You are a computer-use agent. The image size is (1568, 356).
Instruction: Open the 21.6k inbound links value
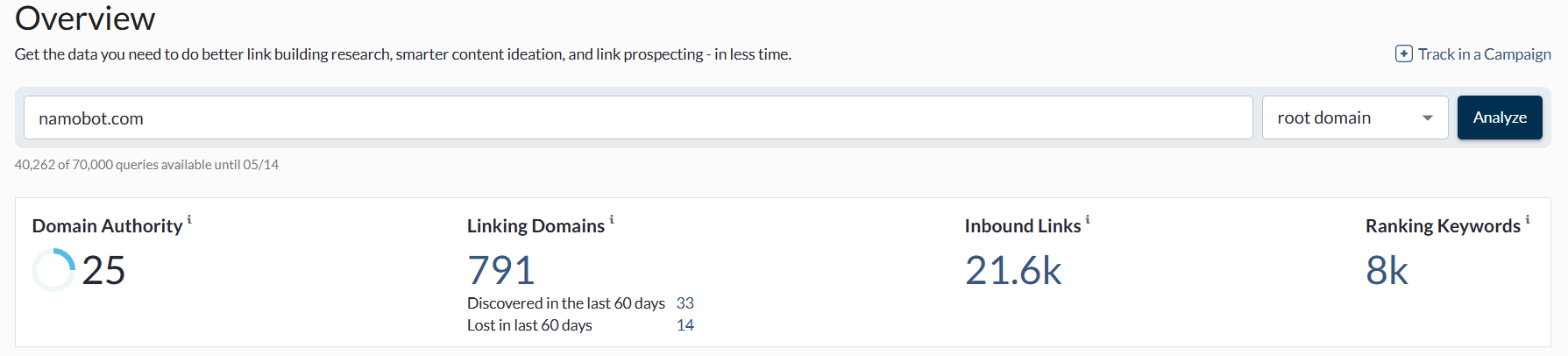pos(1013,270)
